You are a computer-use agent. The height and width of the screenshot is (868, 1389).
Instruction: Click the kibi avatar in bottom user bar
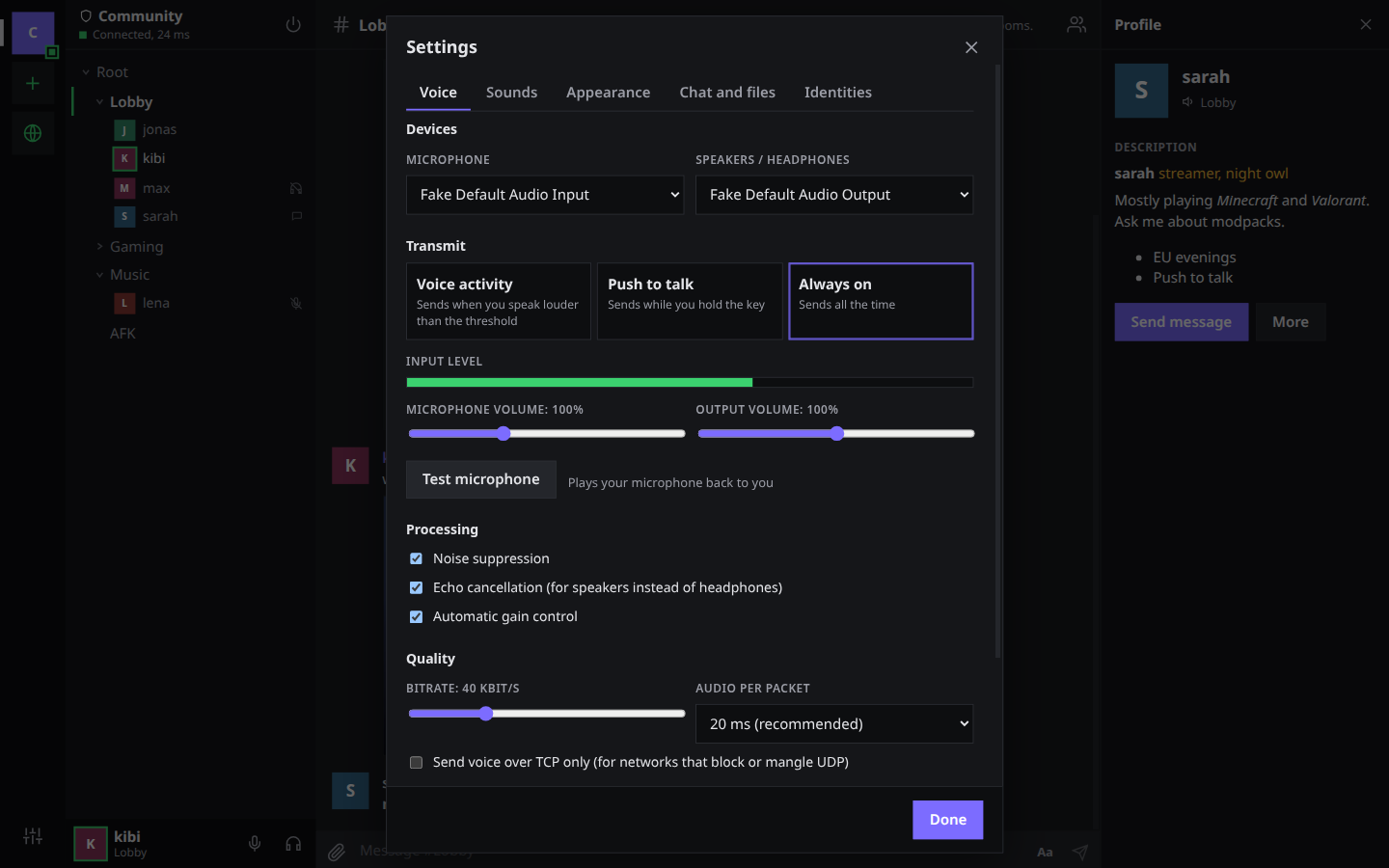click(91, 844)
